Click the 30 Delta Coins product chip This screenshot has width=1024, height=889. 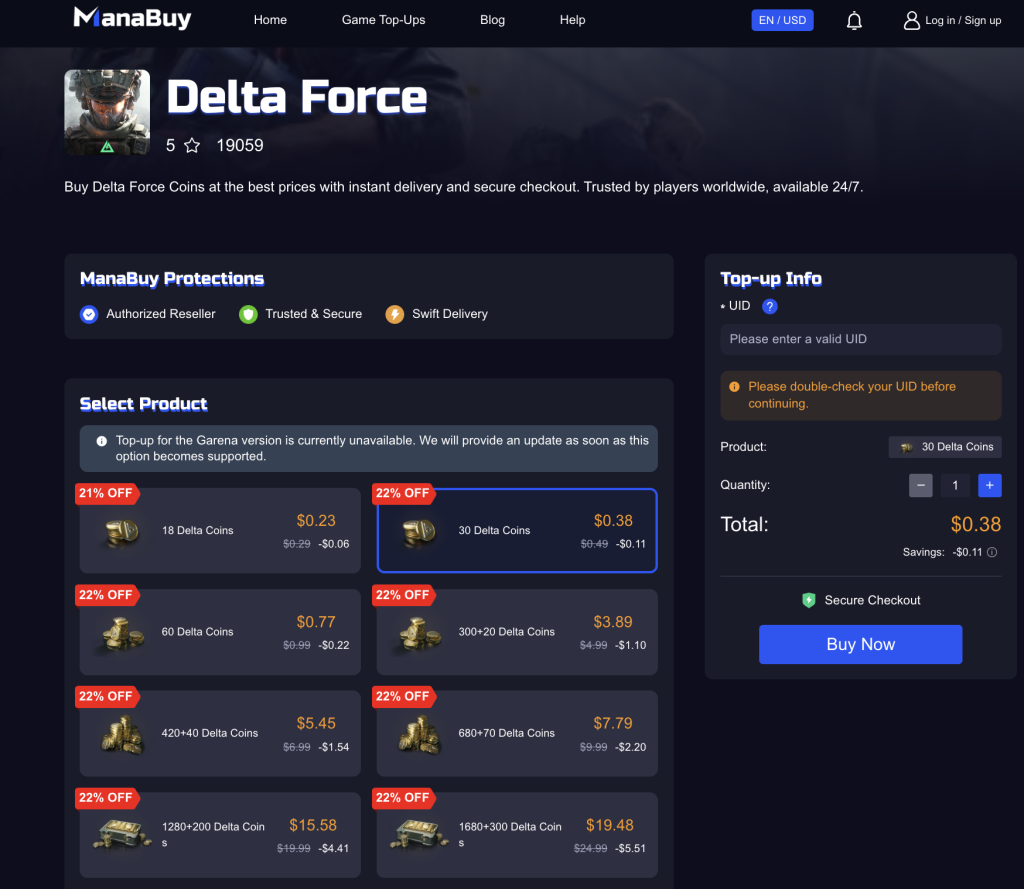point(945,447)
